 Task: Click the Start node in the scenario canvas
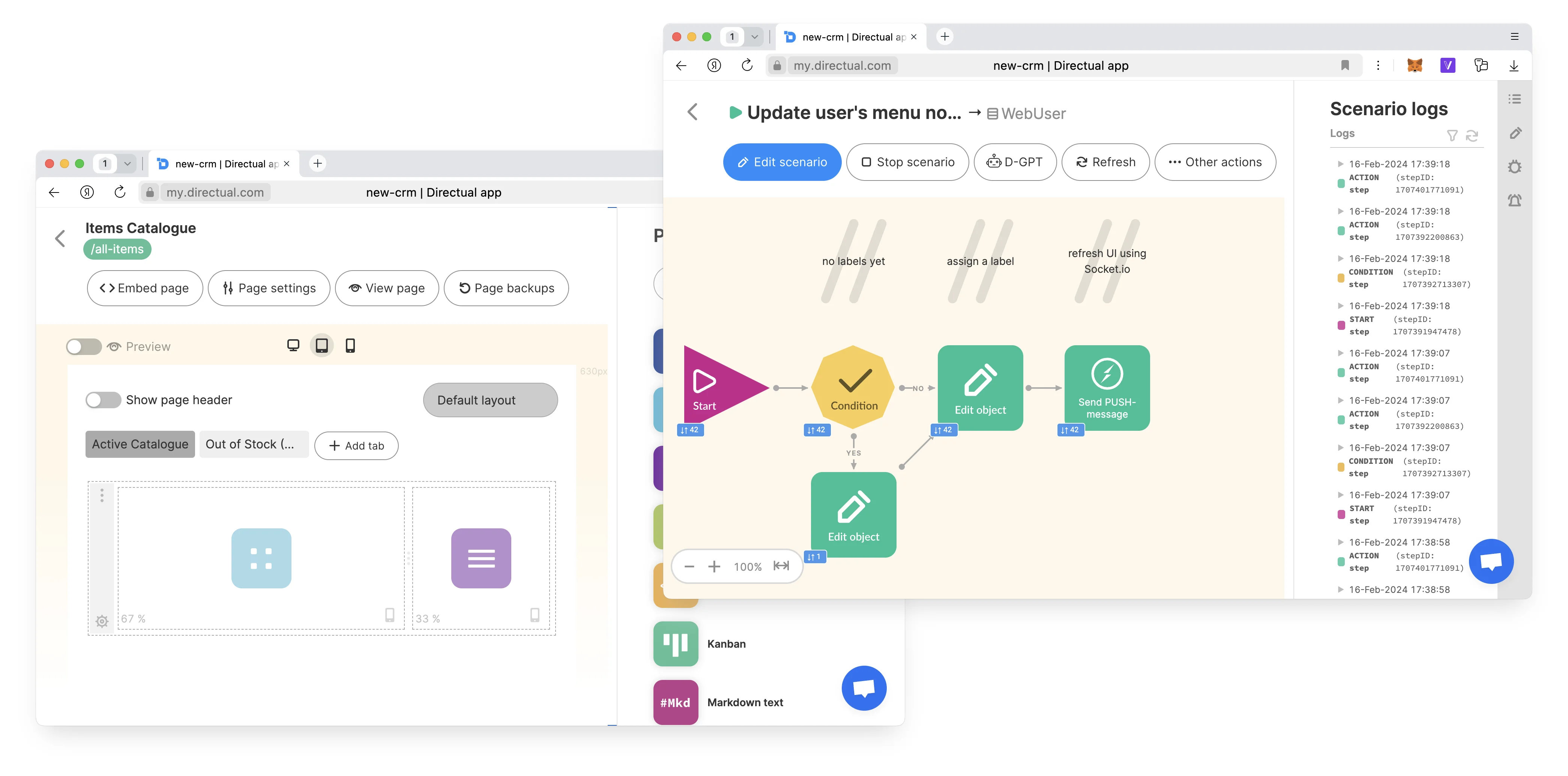pyautogui.click(x=718, y=387)
